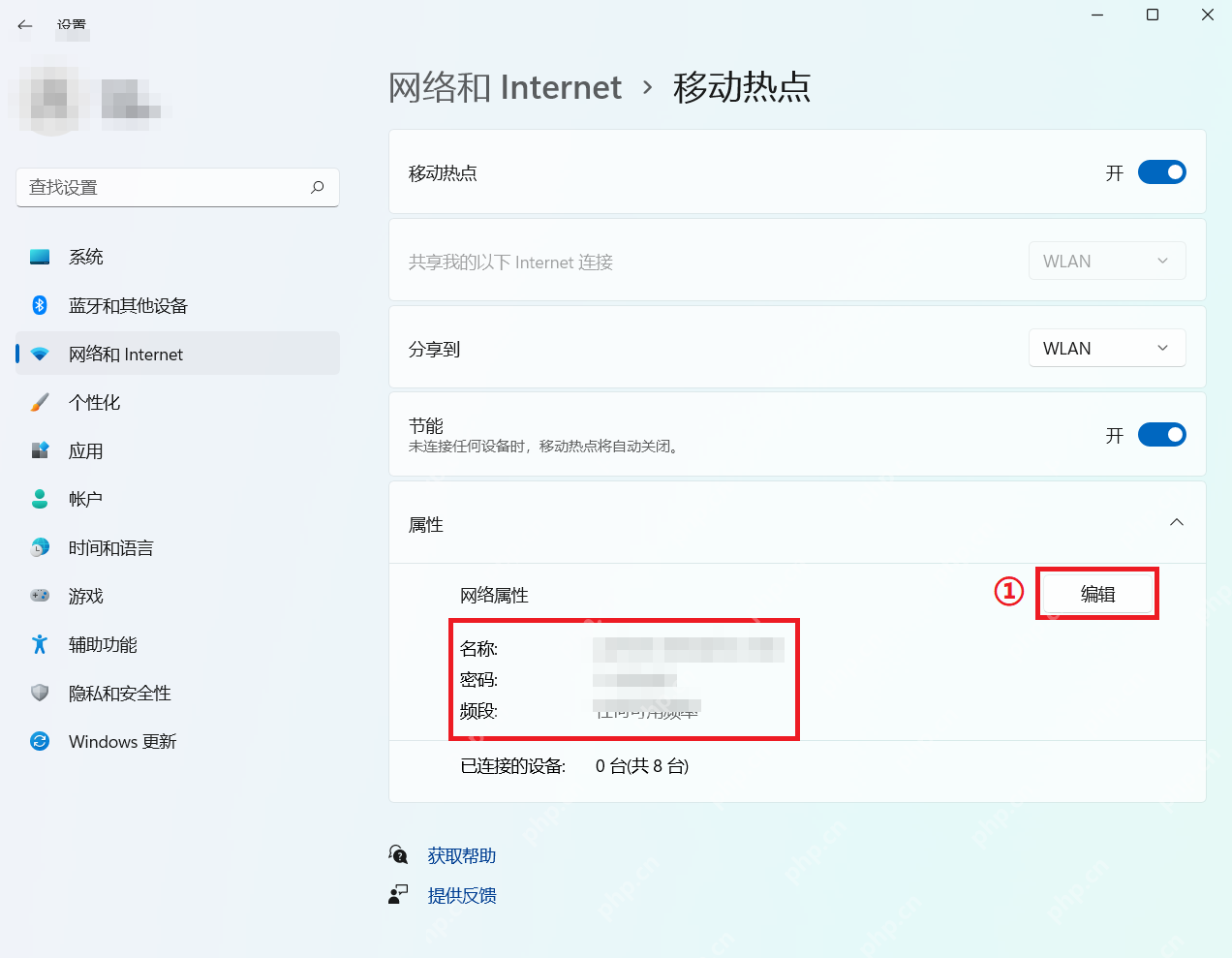1232x958 pixels.
Task: Click the accessibility figure icon for 辅助功能
Action: [x=40, y=644]
